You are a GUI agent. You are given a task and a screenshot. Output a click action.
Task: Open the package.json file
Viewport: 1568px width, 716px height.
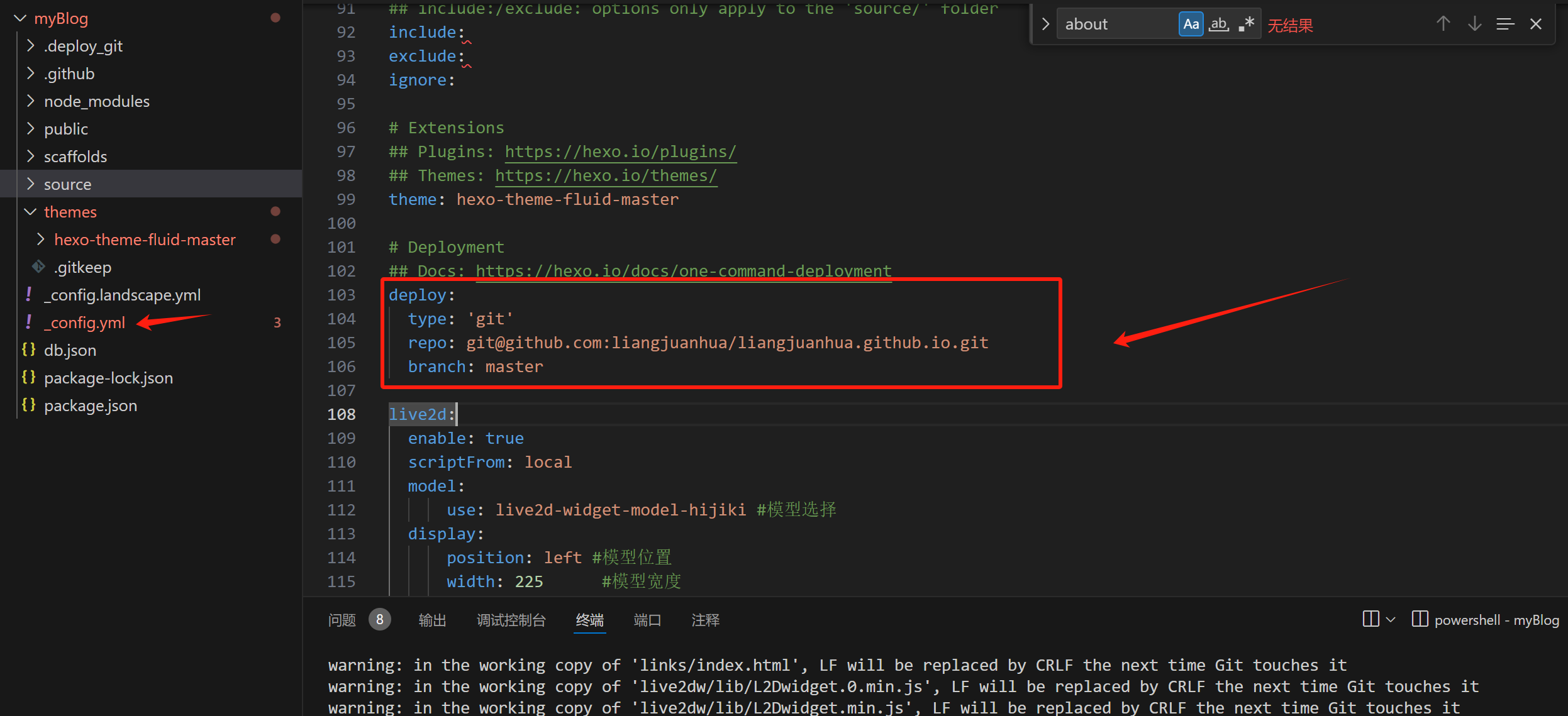click(91, 405)
